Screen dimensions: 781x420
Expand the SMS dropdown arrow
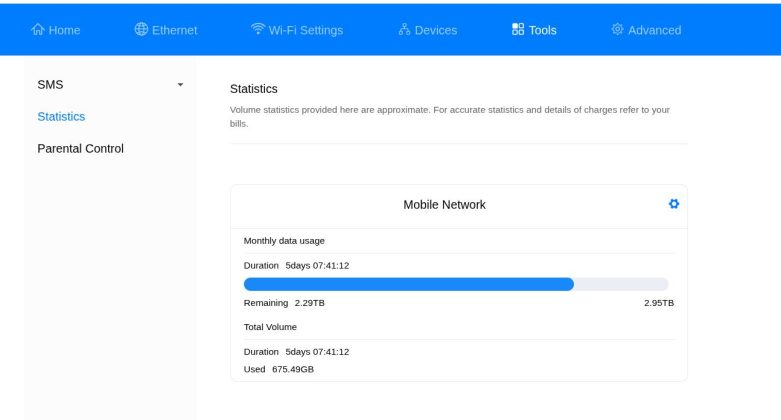180,85
